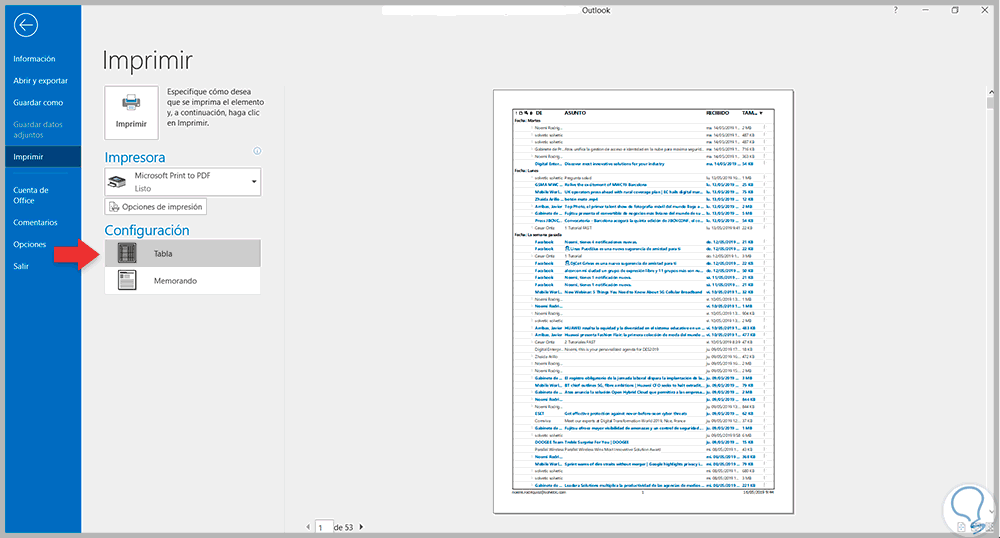
Task: Select the Tabla print style
Action: [183, 253]
